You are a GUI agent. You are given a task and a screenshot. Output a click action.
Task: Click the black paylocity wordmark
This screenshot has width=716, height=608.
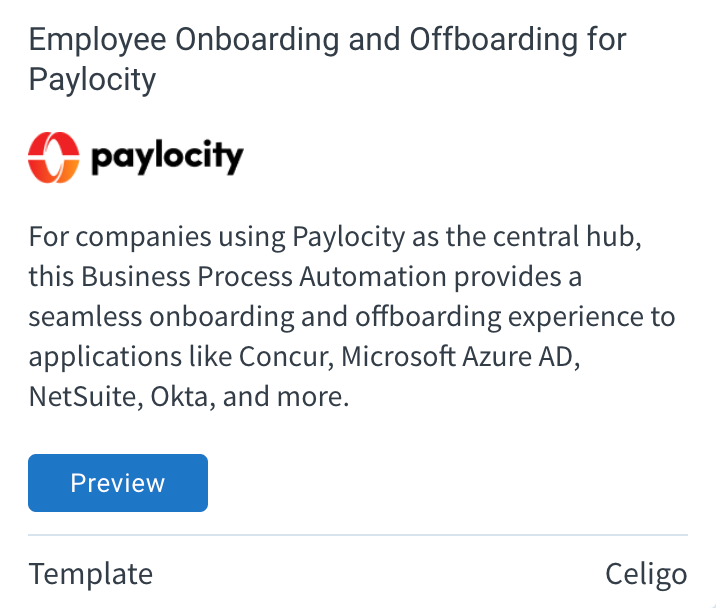click(167, 158)
